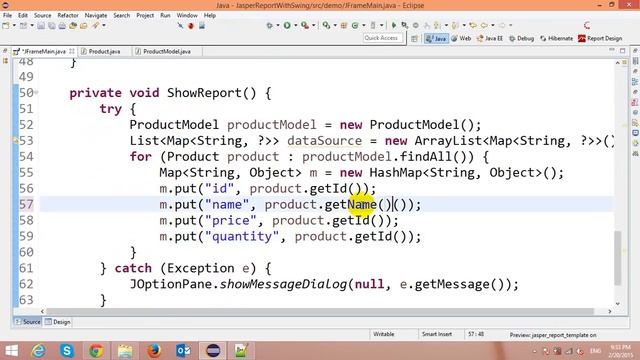Click the warning marker on line 53
Image resolution: width=640 pixels, height=360 pixels.
[x=16, y=141]
